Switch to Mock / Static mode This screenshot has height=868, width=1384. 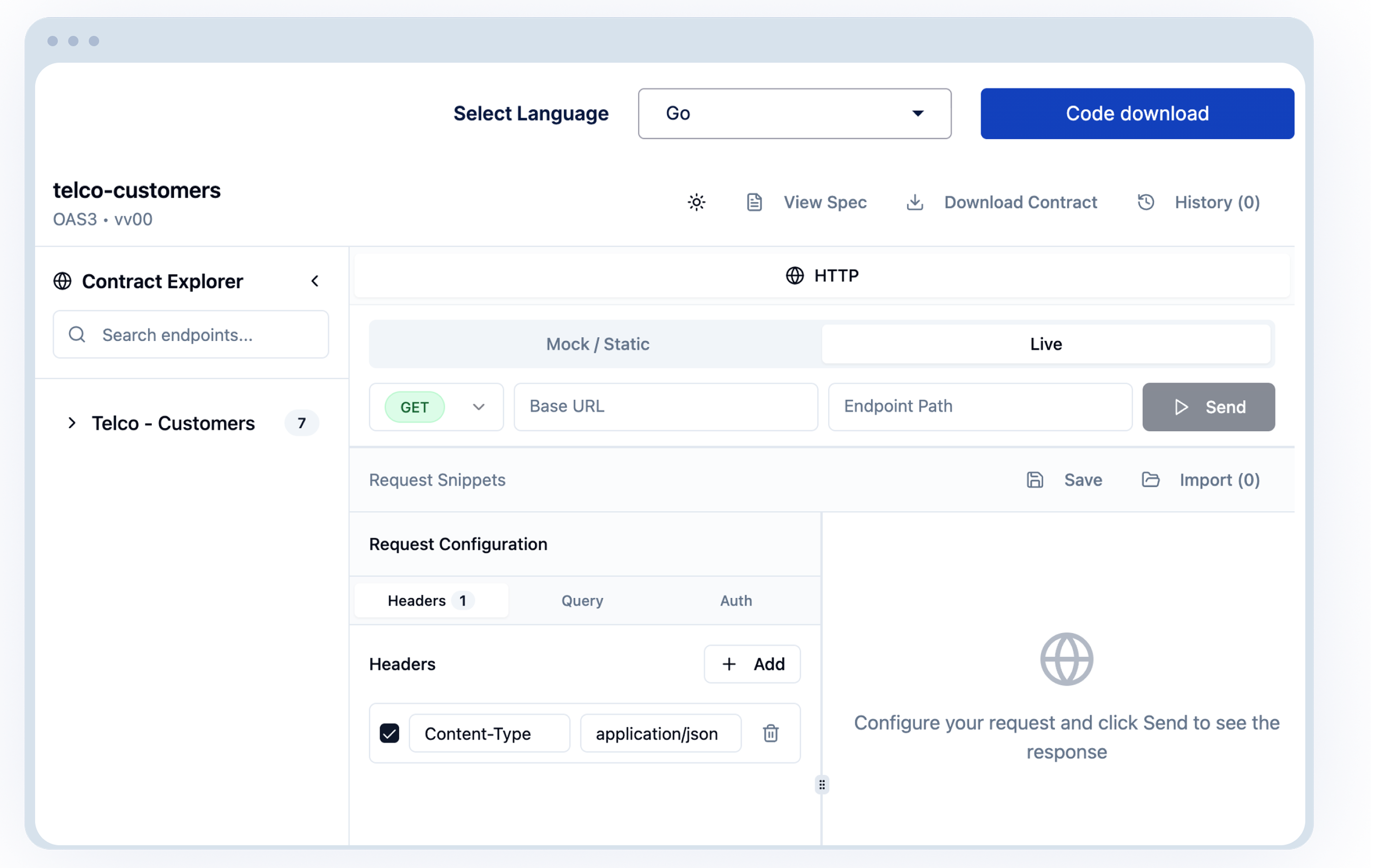point(597,344)
